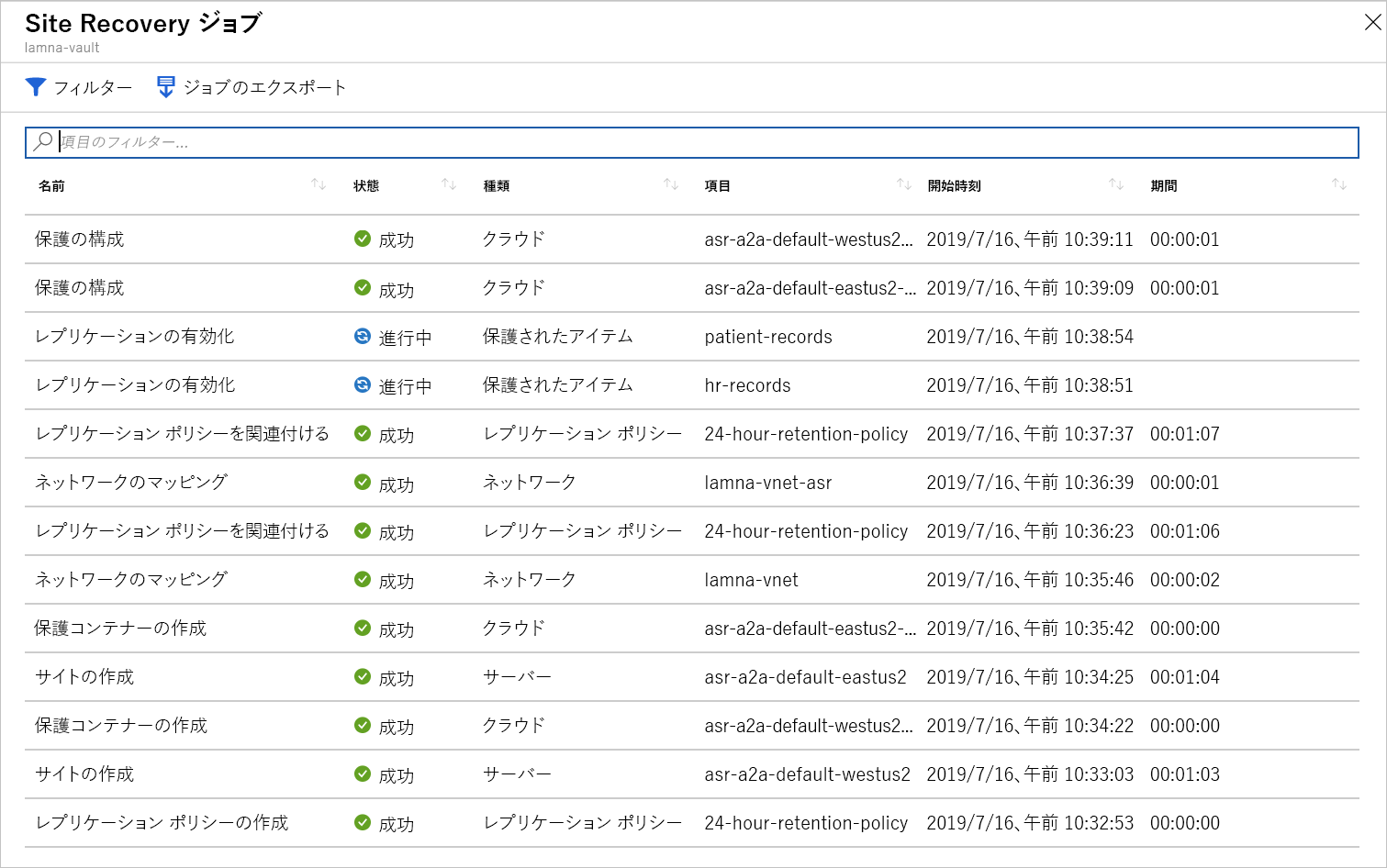This screenshot has width=1387, height=868.
Task: Click start time 午前 10:38:54 cell
Action: 1030,337
